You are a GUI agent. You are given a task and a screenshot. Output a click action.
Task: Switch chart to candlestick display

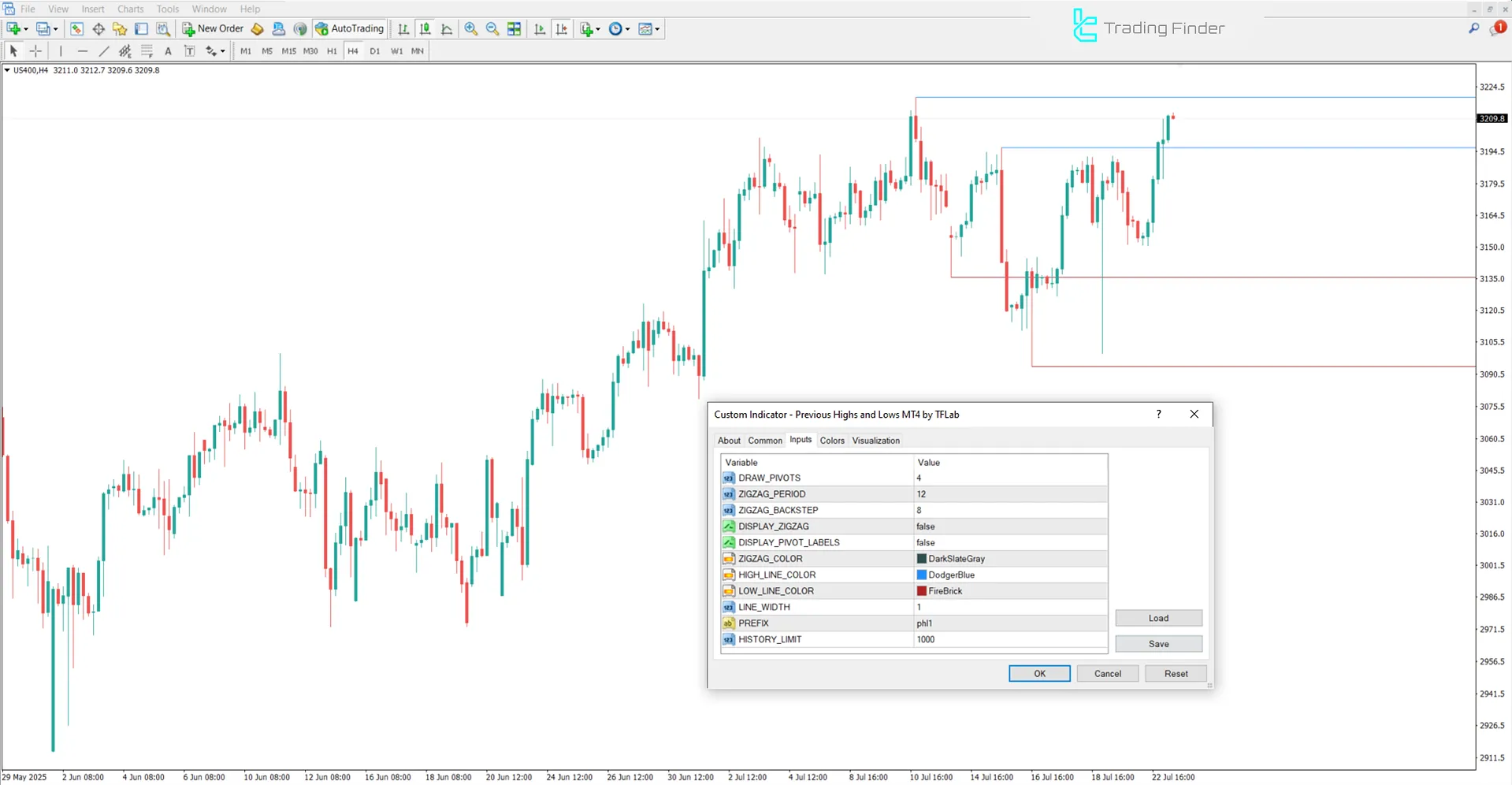pos(425,28)
